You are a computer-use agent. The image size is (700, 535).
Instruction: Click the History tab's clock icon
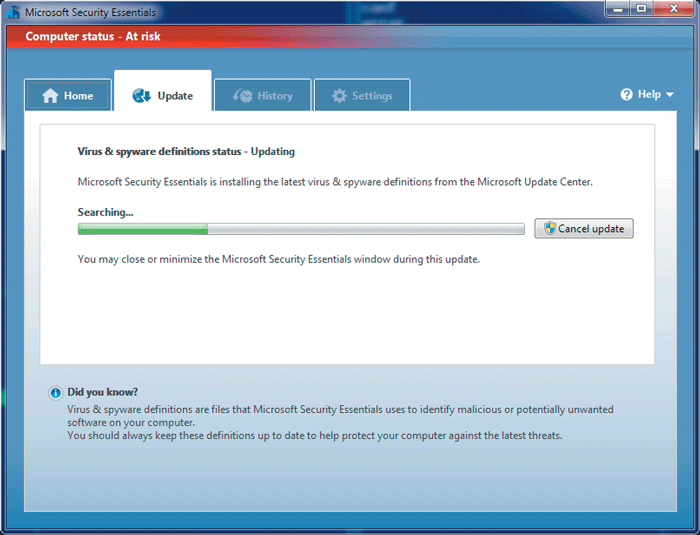click(242, 96)
